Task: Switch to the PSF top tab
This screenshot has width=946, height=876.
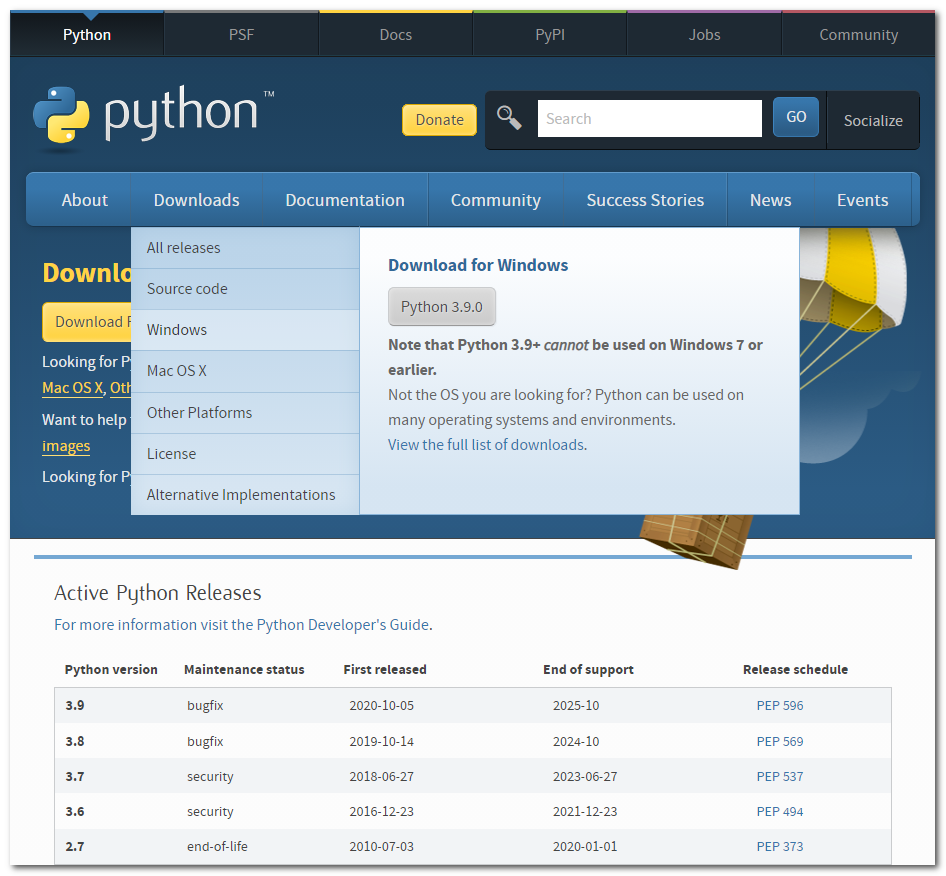Action: [241, 35]
